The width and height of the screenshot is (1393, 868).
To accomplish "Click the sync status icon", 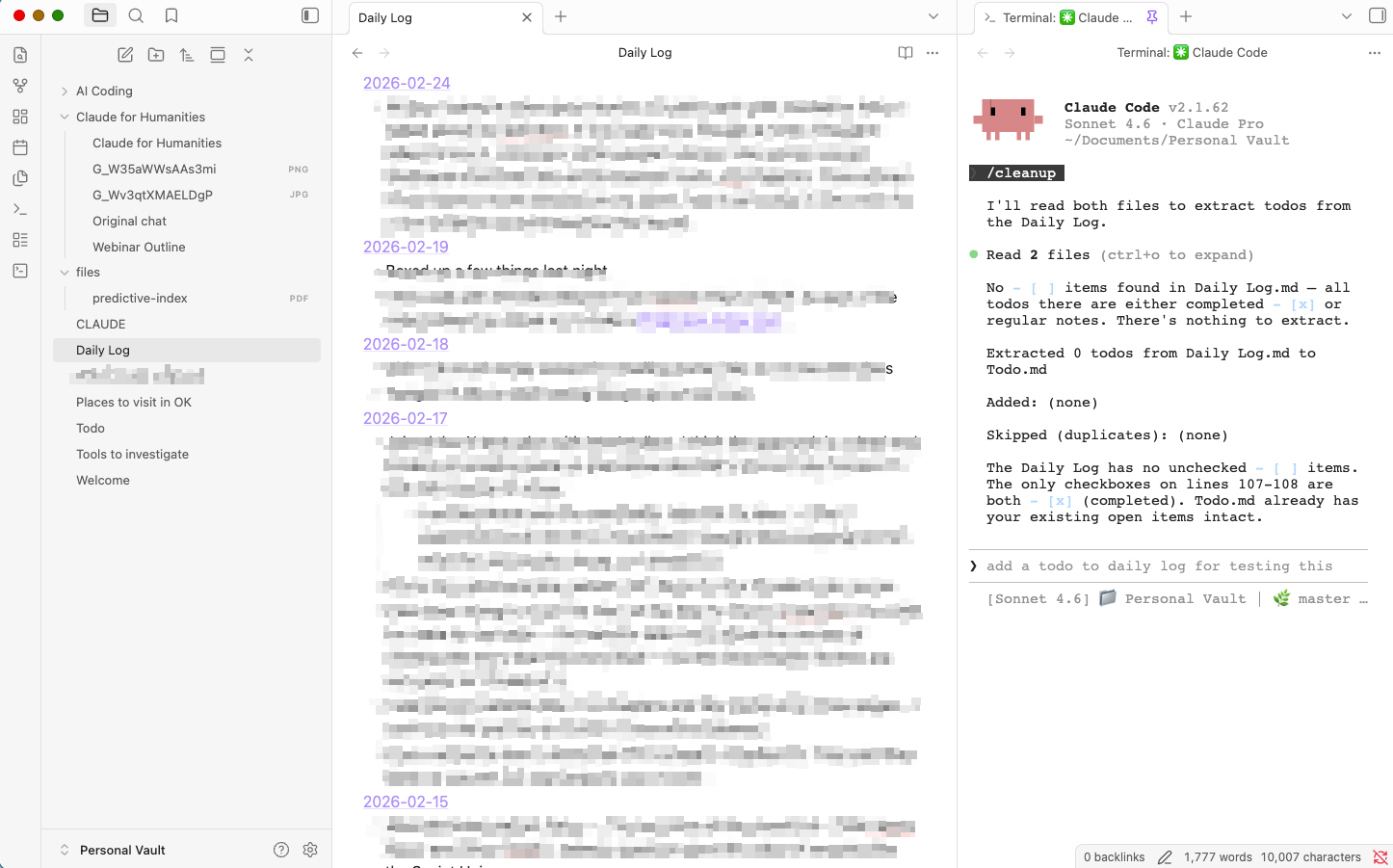I will [1380, 857].
